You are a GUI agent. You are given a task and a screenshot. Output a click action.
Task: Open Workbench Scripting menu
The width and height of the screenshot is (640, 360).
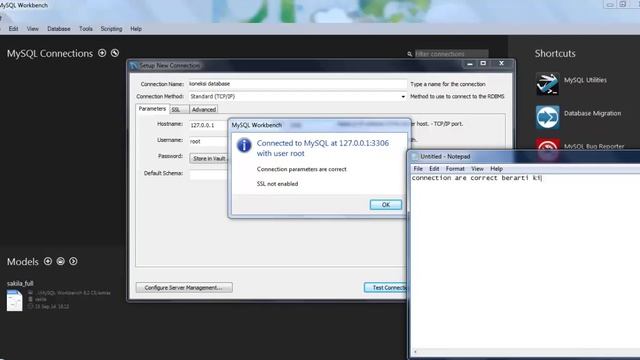[x=111, y=29]
